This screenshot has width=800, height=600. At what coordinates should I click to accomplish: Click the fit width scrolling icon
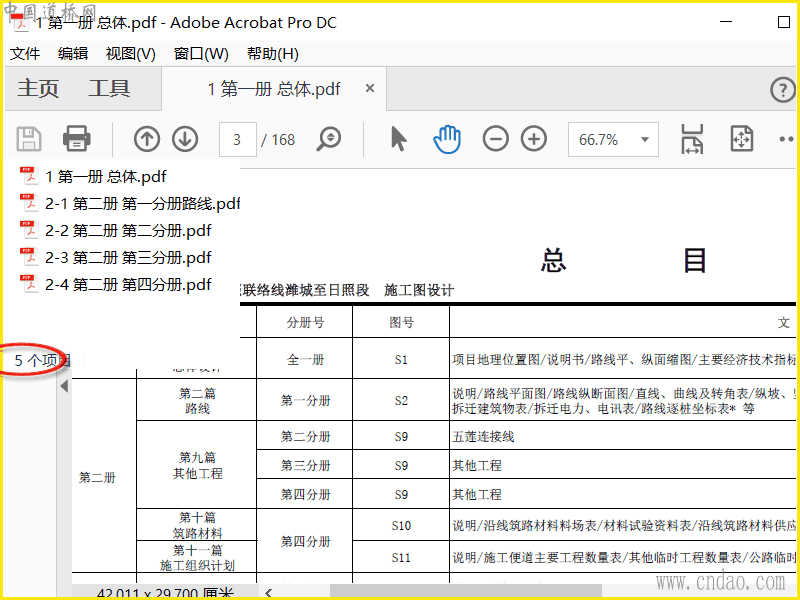point(692,139)
